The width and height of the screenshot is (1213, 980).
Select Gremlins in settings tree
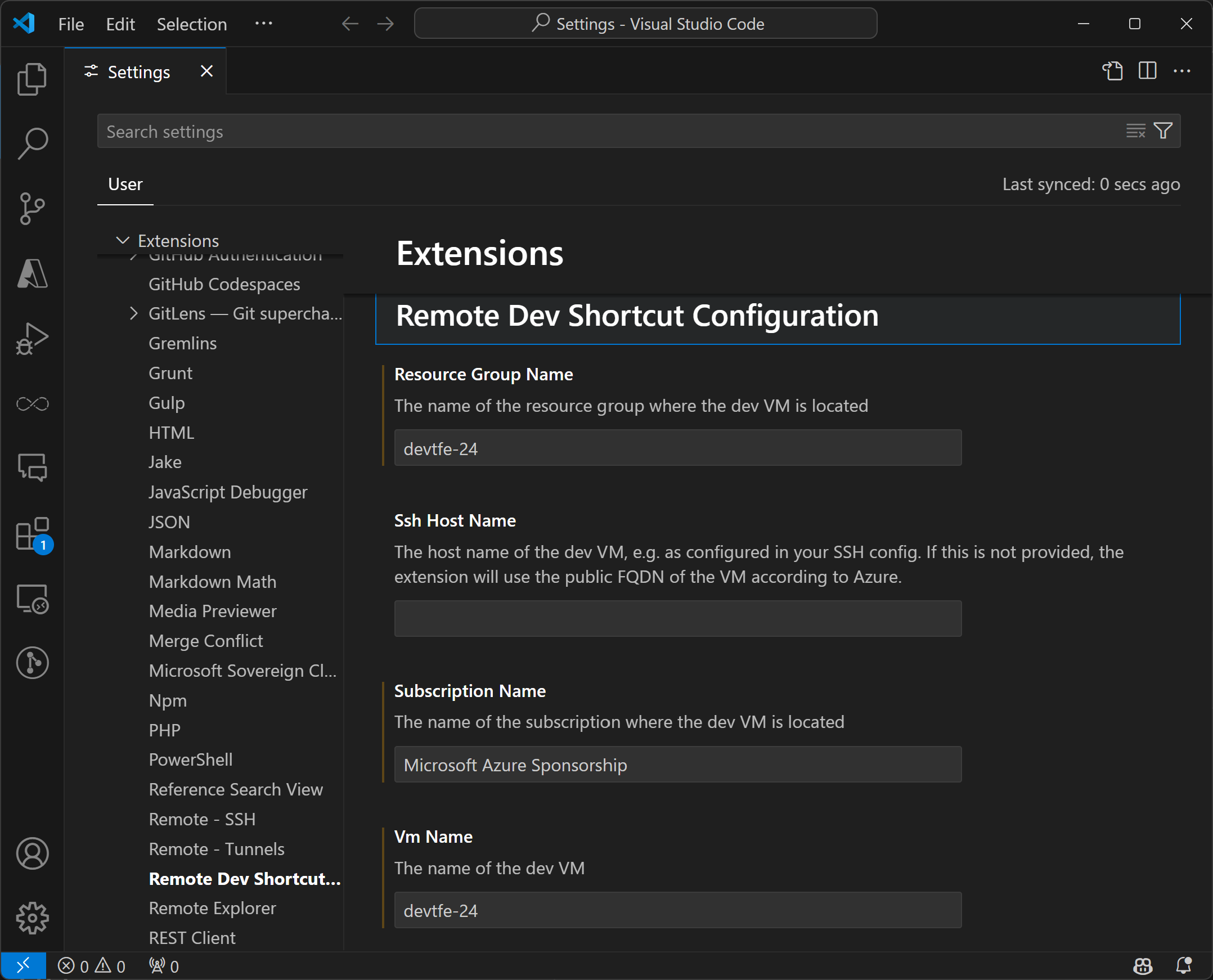coord(182,343)
